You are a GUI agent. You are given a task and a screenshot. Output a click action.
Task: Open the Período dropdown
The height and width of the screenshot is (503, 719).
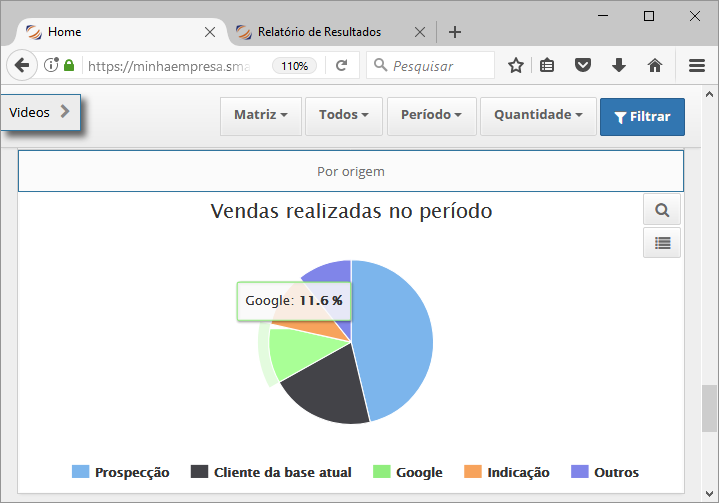[431, 116]
